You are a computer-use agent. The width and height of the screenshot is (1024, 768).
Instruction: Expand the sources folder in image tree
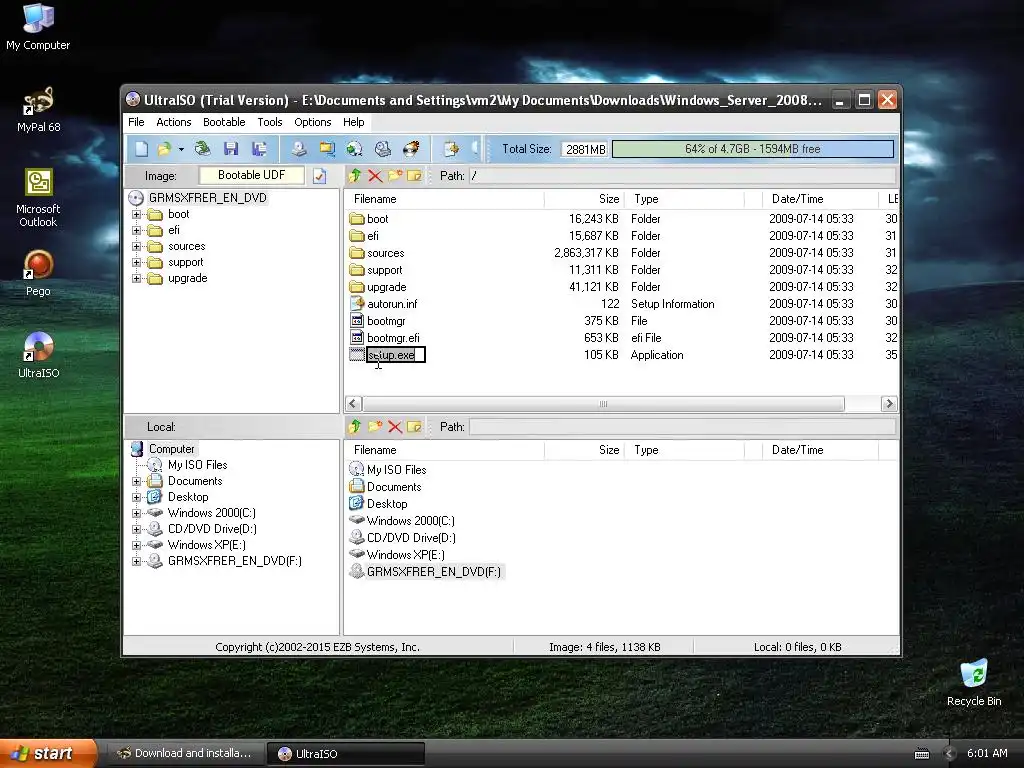(136, 246)
